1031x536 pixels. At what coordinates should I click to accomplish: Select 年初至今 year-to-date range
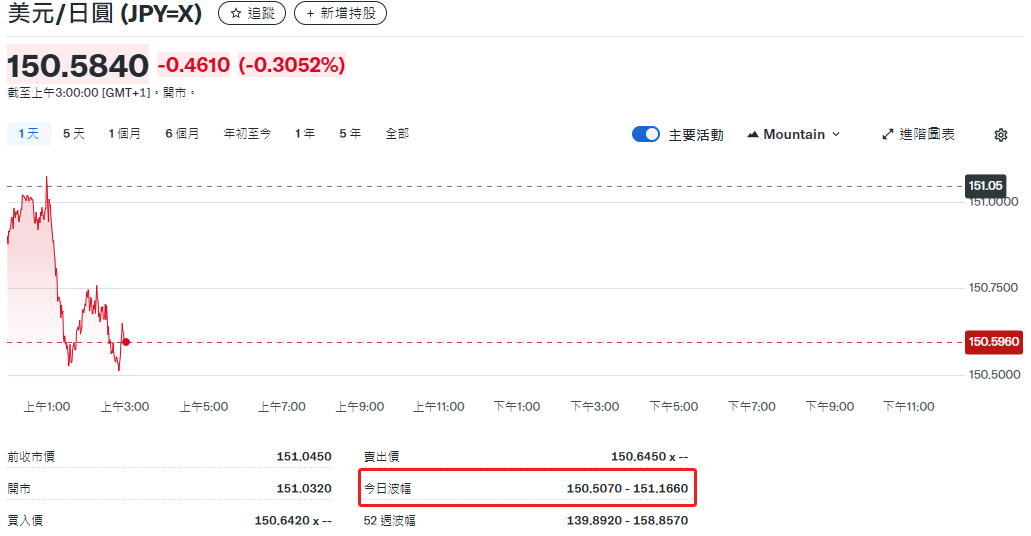247,133
